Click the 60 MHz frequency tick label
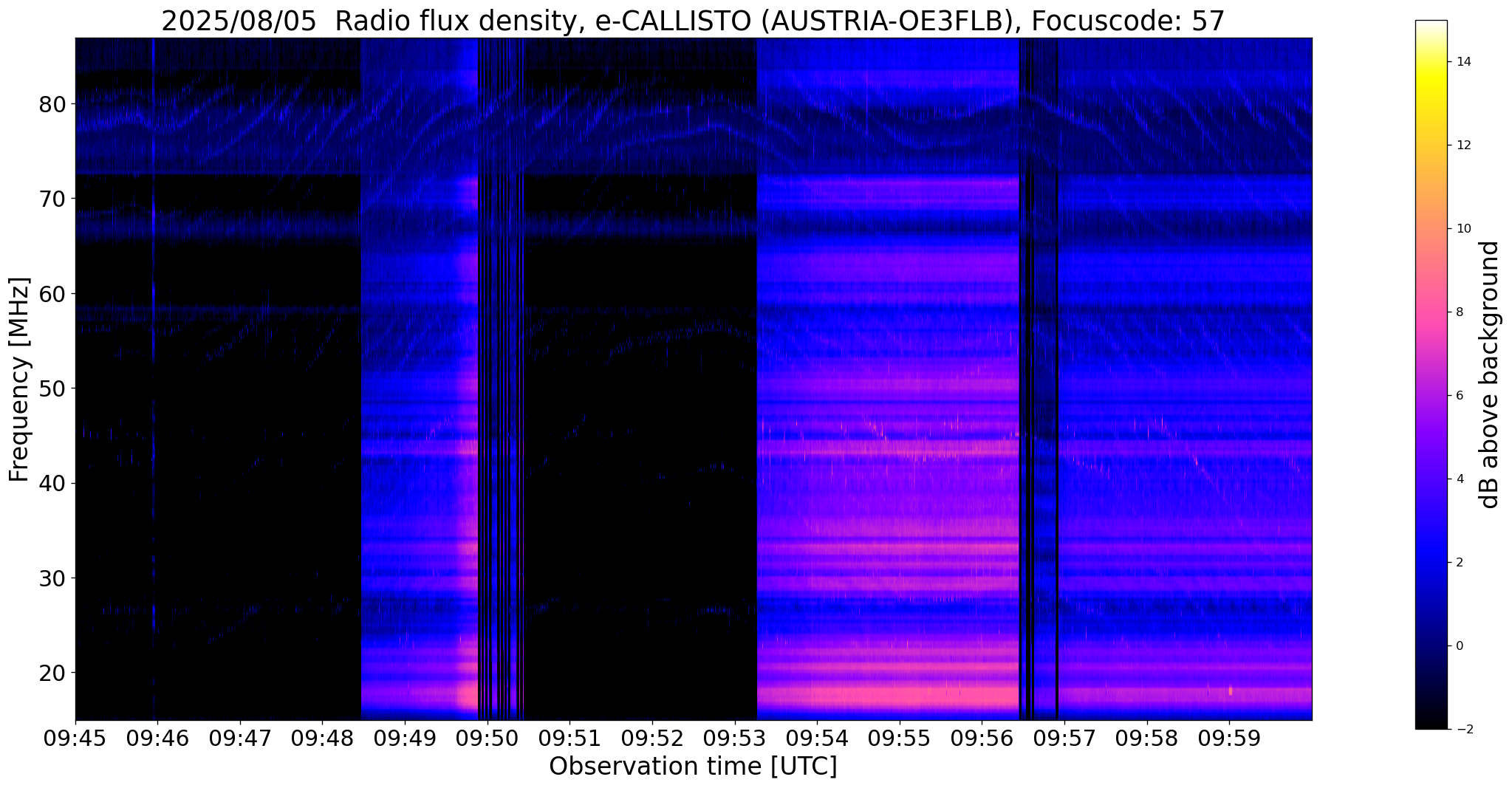The image size is (1512, 788). point(53,294)
